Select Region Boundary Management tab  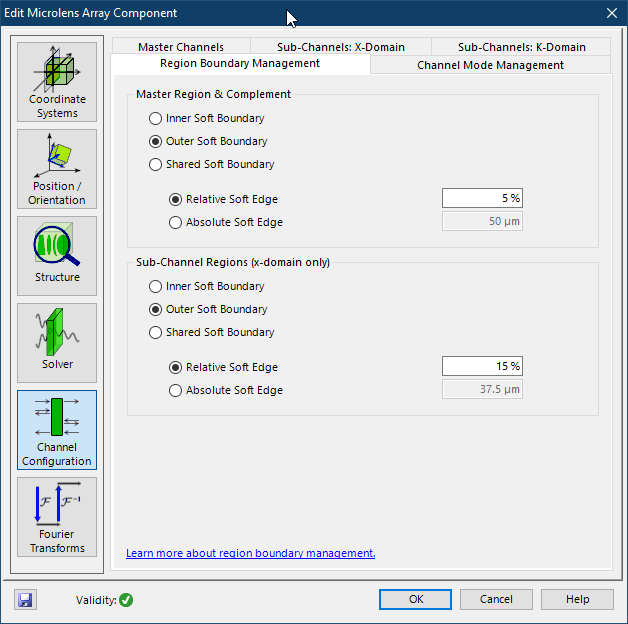click(x=240, y=64)
